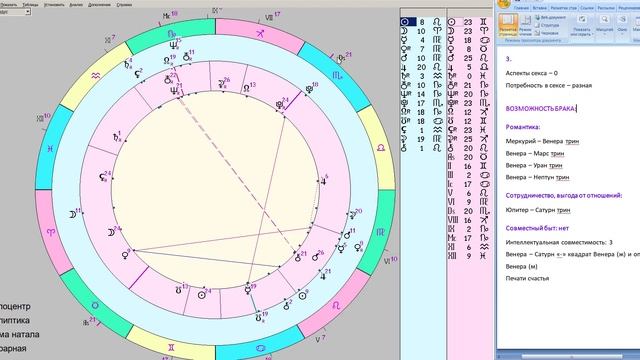The width and height of the screenshot is (640, 360).
Task: Click the Taurus sign in the zodiac ring
Action: 95,305
